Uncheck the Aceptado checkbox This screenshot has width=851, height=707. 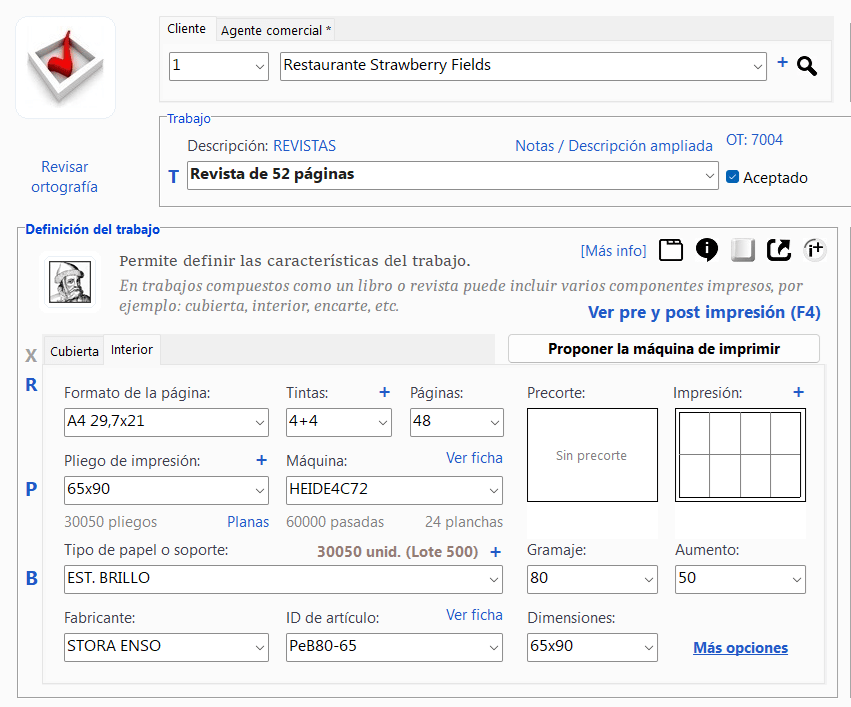733,177
